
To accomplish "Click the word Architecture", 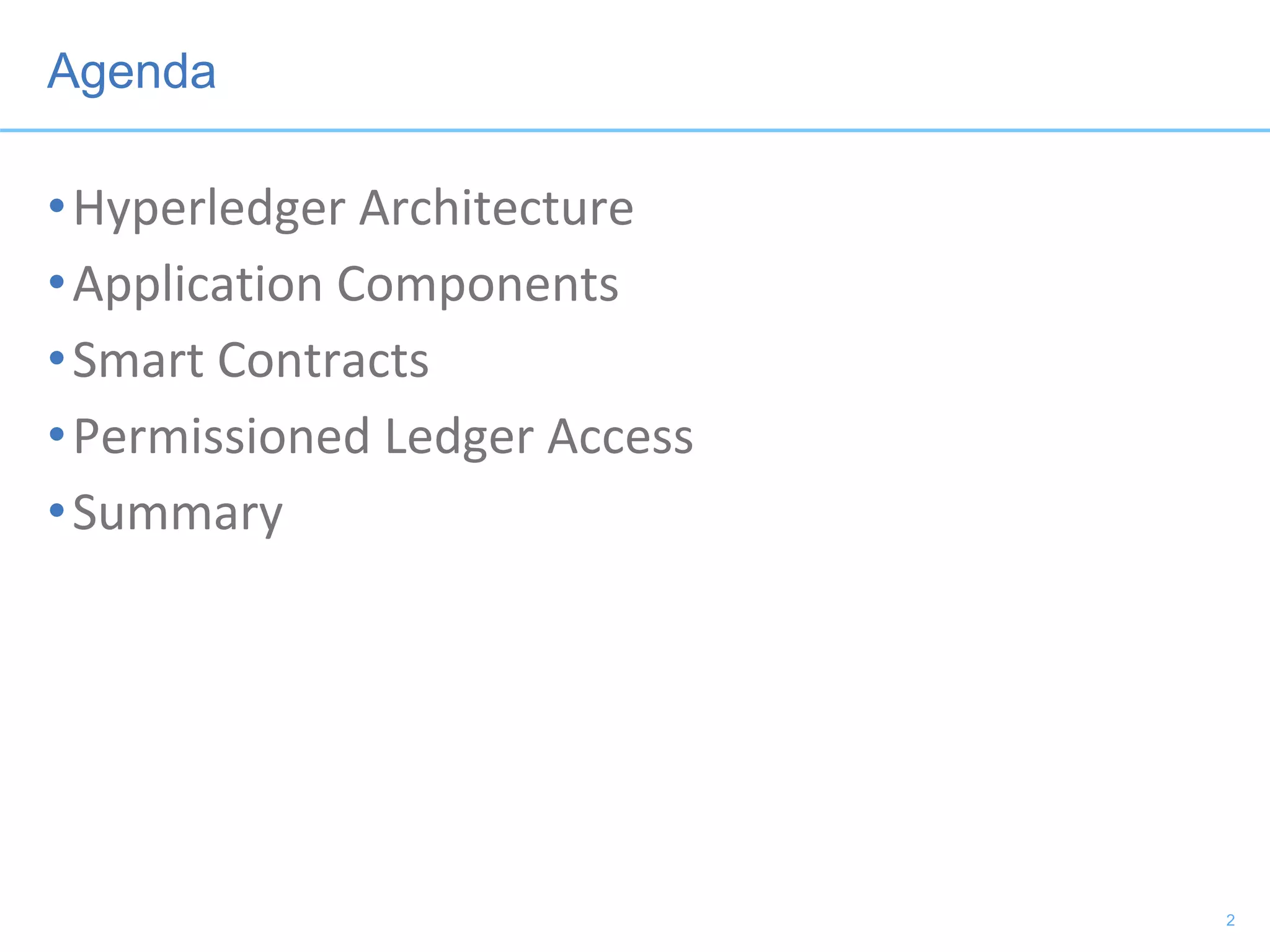I will [496, 208].
